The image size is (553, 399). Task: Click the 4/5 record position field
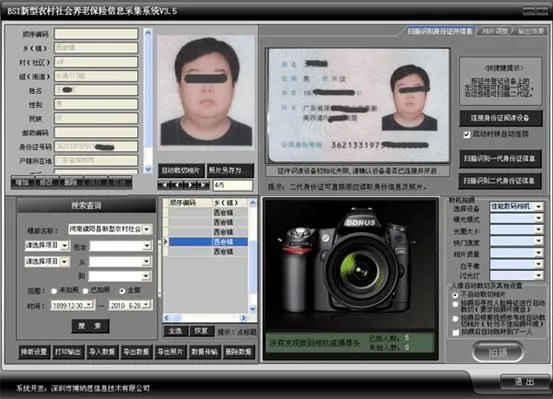tap(233, 185)
